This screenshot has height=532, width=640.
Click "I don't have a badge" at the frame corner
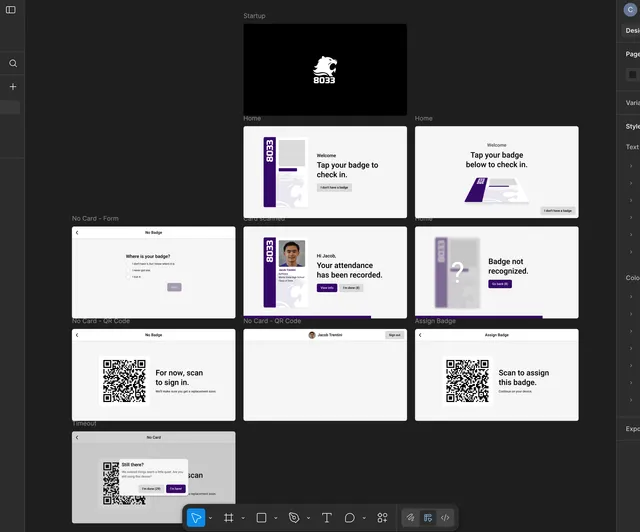point(558,211)
